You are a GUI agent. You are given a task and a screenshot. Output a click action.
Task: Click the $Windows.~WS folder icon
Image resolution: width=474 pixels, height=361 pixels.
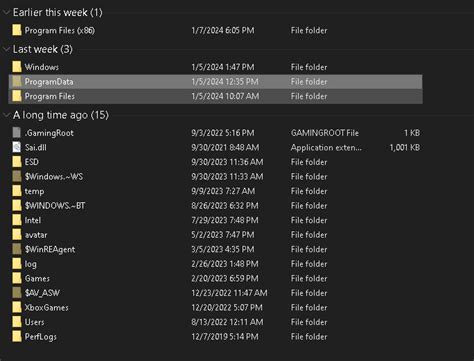[x=17, y=176]
